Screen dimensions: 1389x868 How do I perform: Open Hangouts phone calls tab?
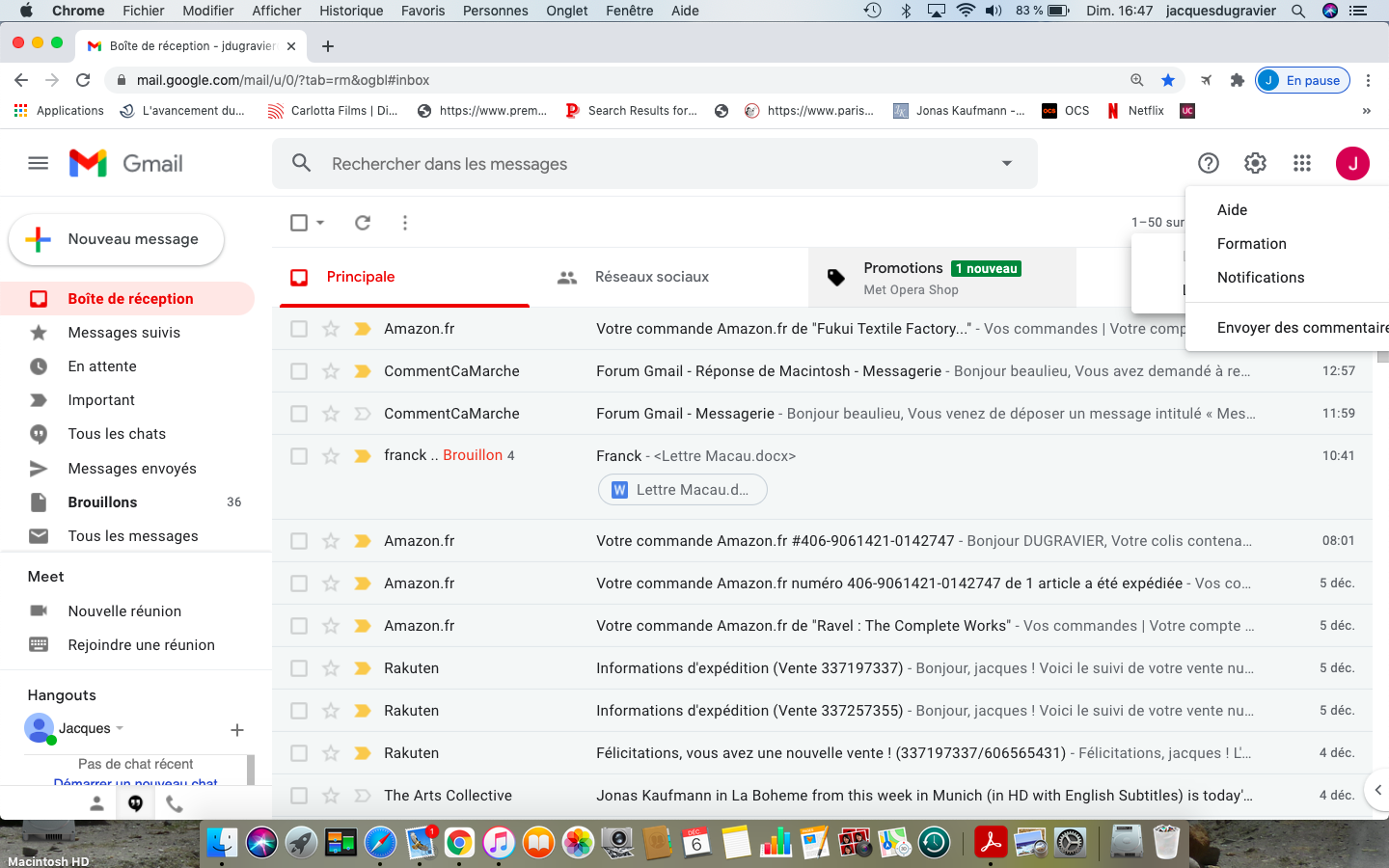(x=175, y=803)
